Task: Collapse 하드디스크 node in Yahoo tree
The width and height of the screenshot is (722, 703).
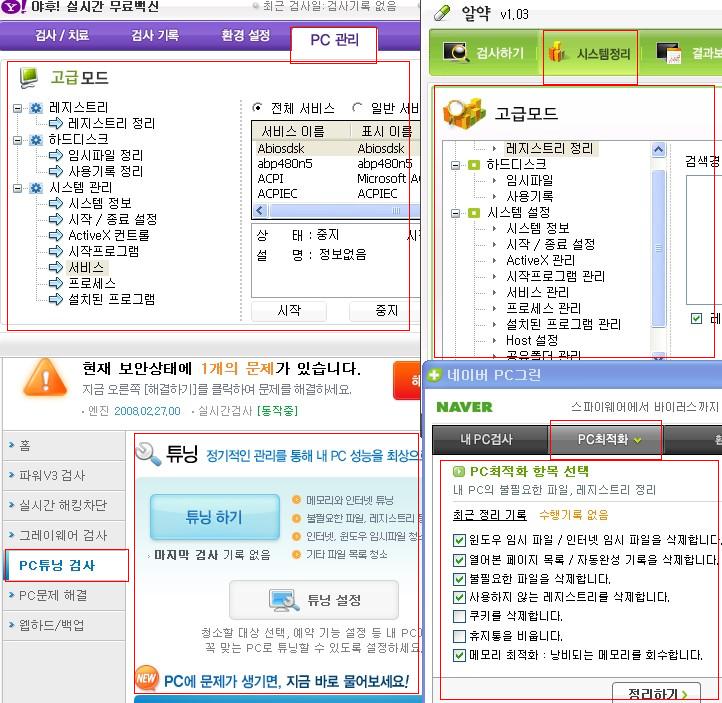Action: pyautogui.click(x=17, y=140)
